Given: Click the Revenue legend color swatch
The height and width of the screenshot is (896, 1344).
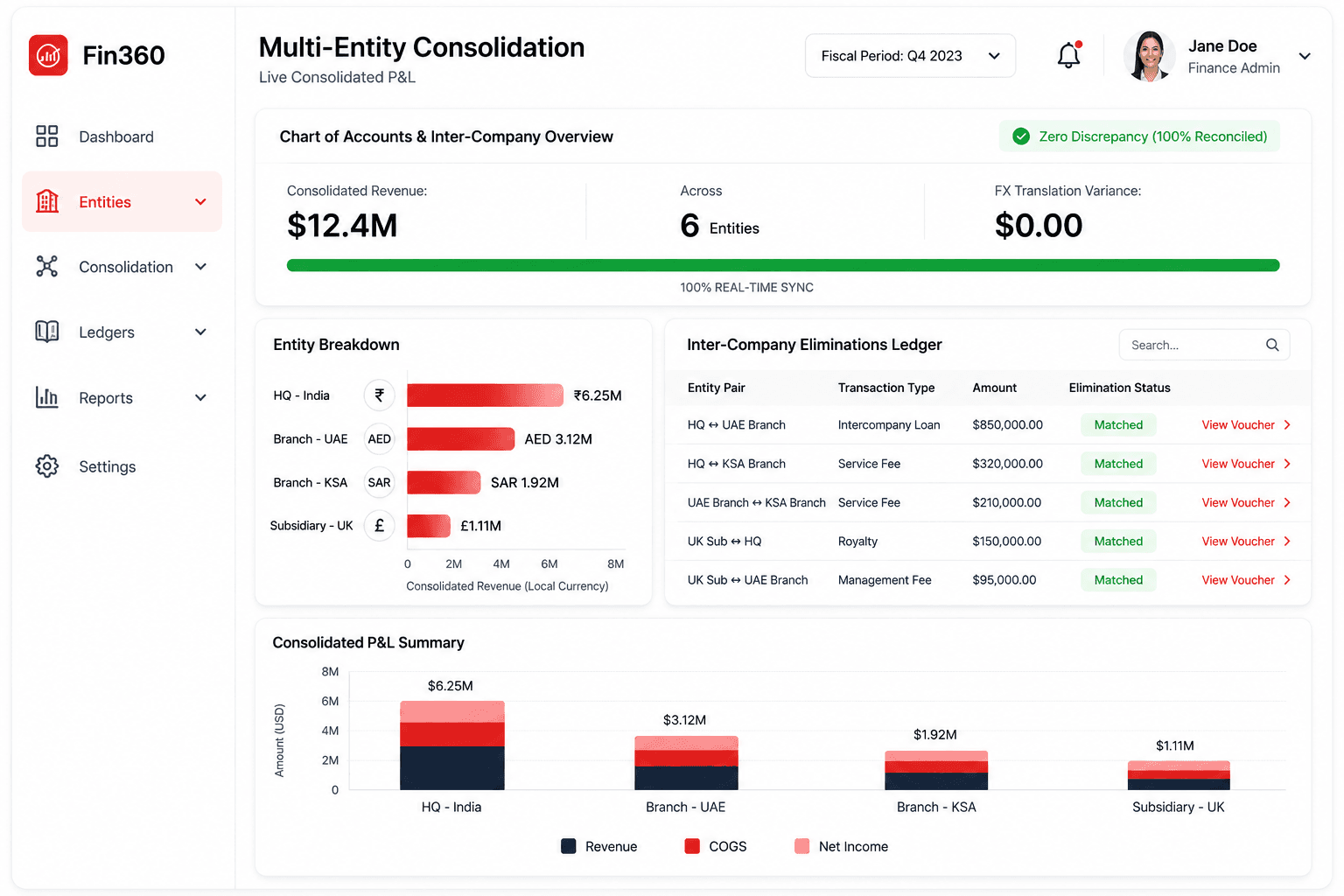Looking at the screenshot, I should [x=569, y=846].
